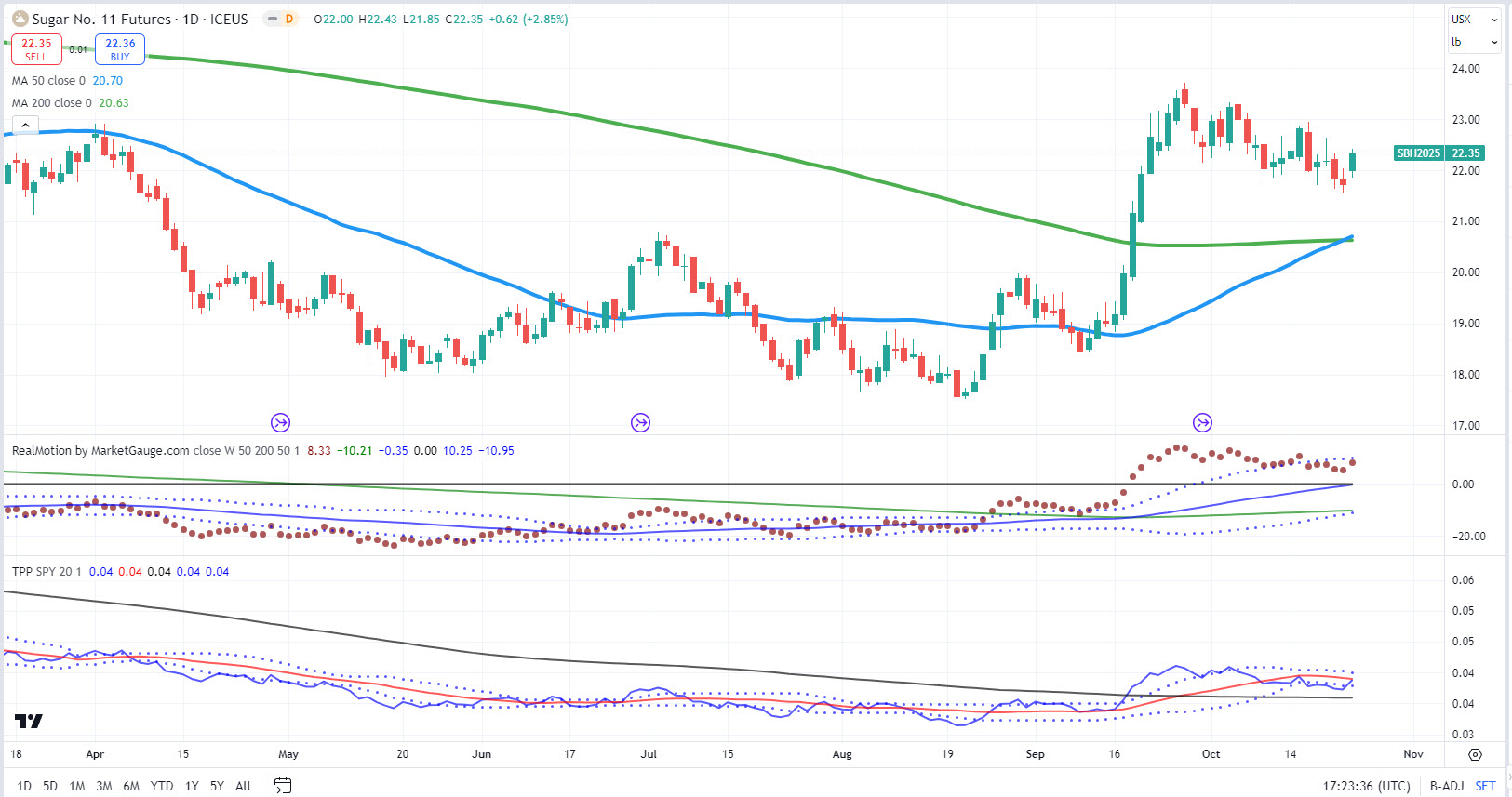The image size is (1512, 797).
Task: Click the MA 200 close 0 legend
Action: [52, 103]
